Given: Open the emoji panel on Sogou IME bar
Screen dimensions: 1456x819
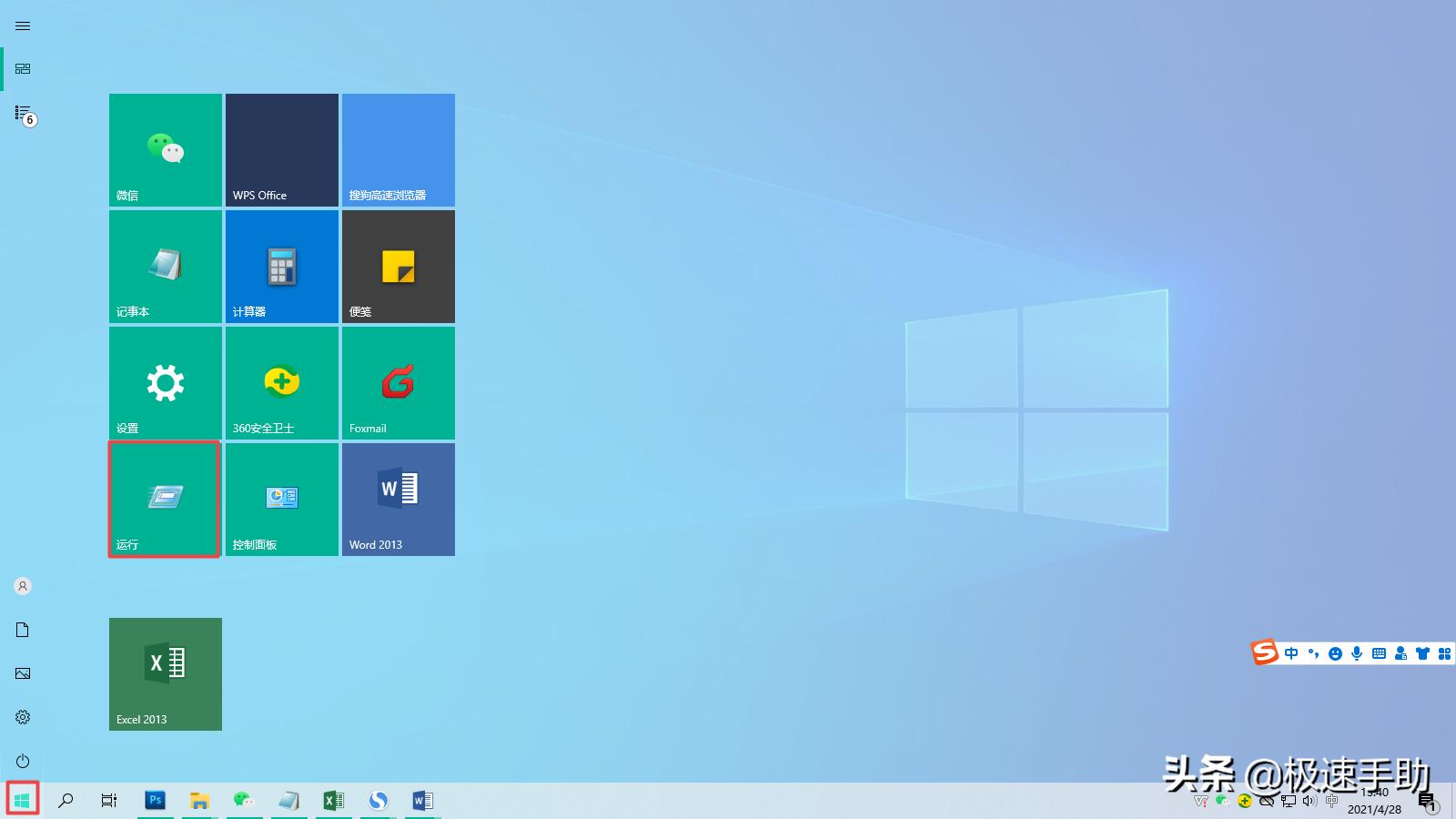Looking at the screenshot, I should 1335,653.
